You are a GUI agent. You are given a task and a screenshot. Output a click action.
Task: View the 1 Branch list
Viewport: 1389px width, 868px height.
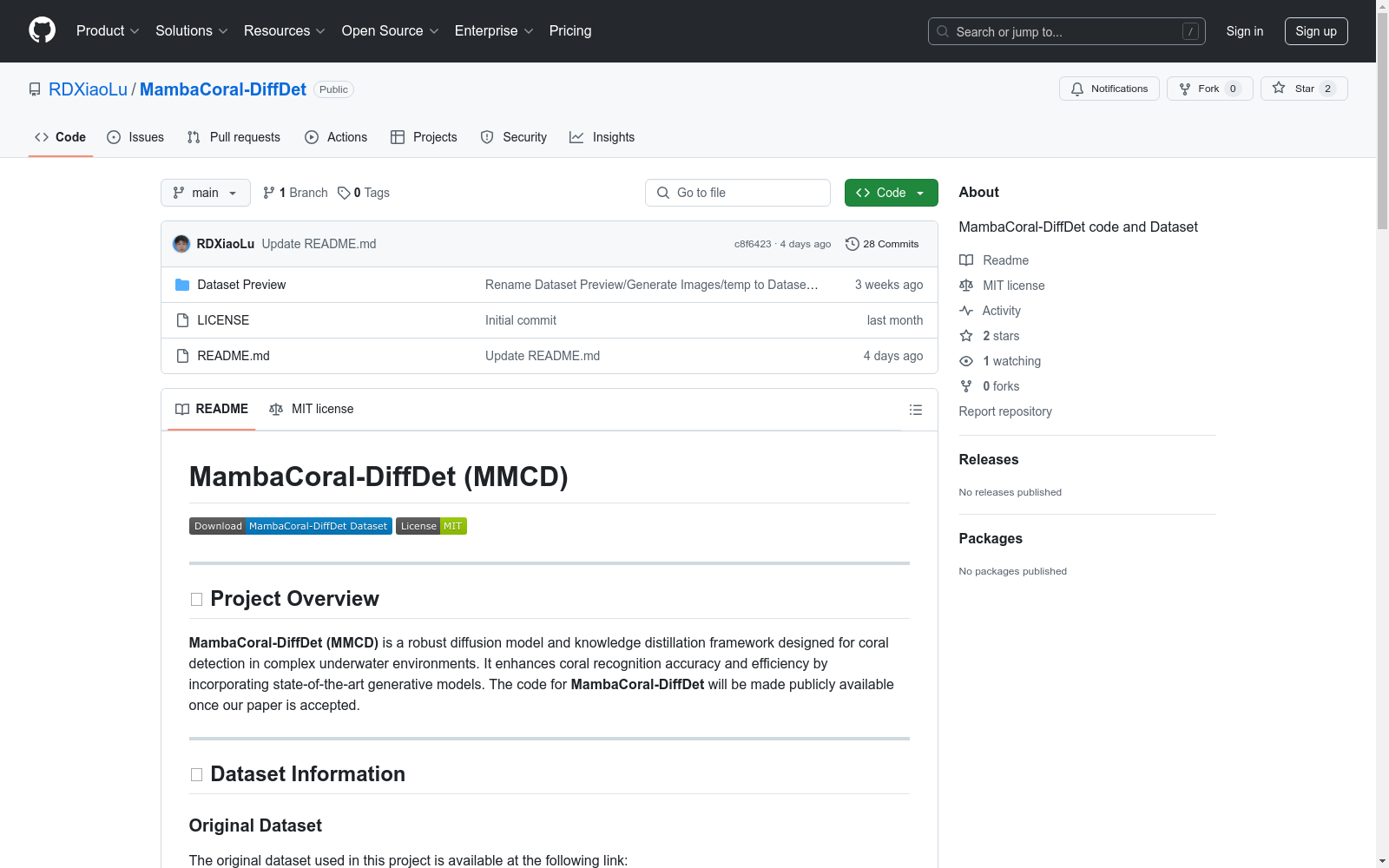(x=295, y=193)
